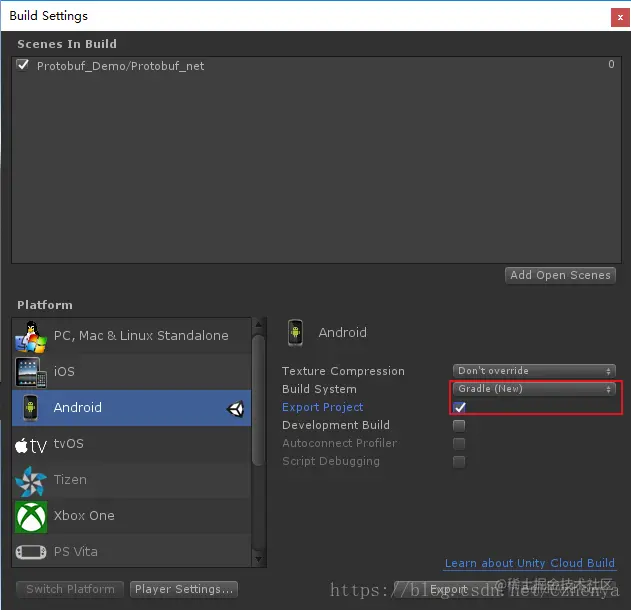This screenshot has width=631, height=610.
Task: Uncheck the Protobuf_Demo/Protobuf_net scene checkbox
Action: (x=23, y=65)
